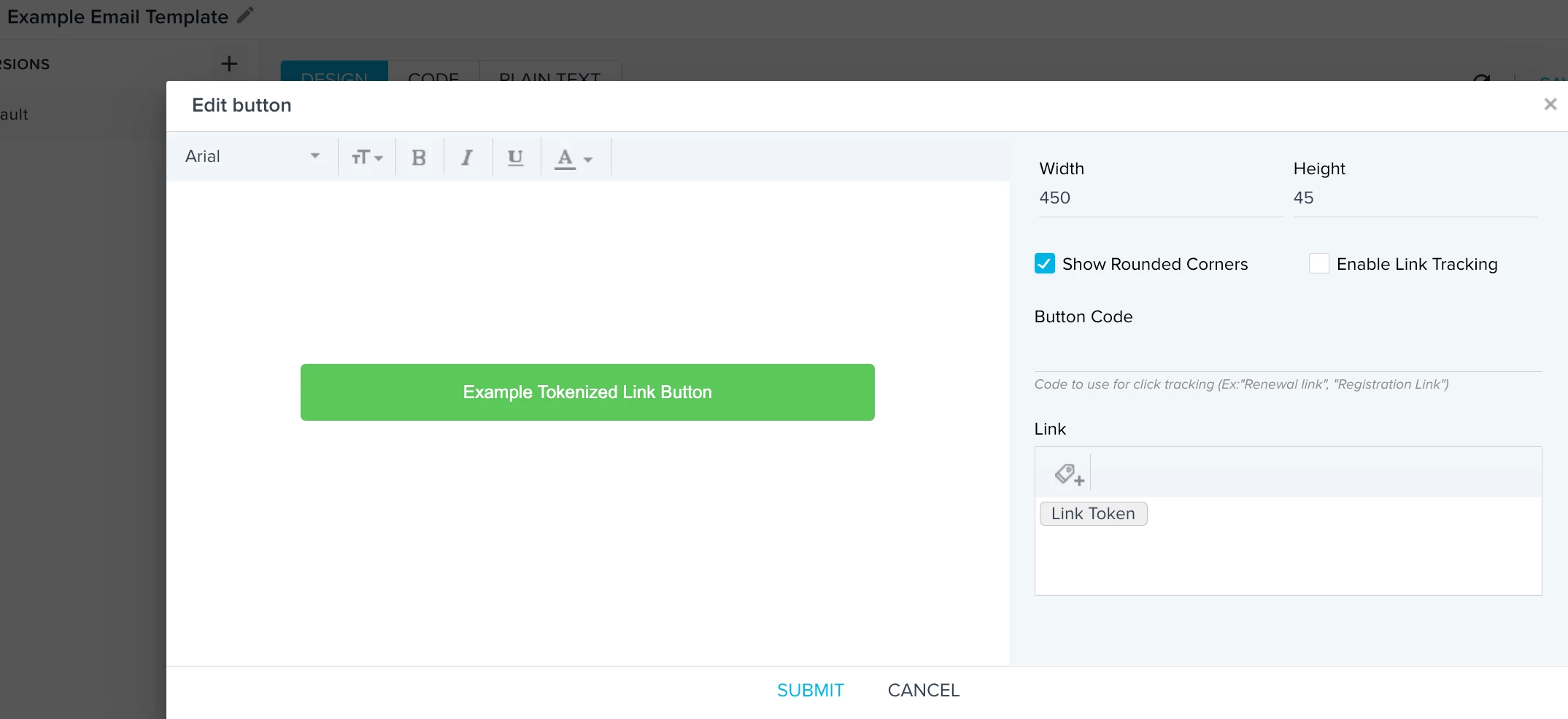Toggle underline formatting for button text
This screenshot has width=1568, height=719.
[515, 158]
